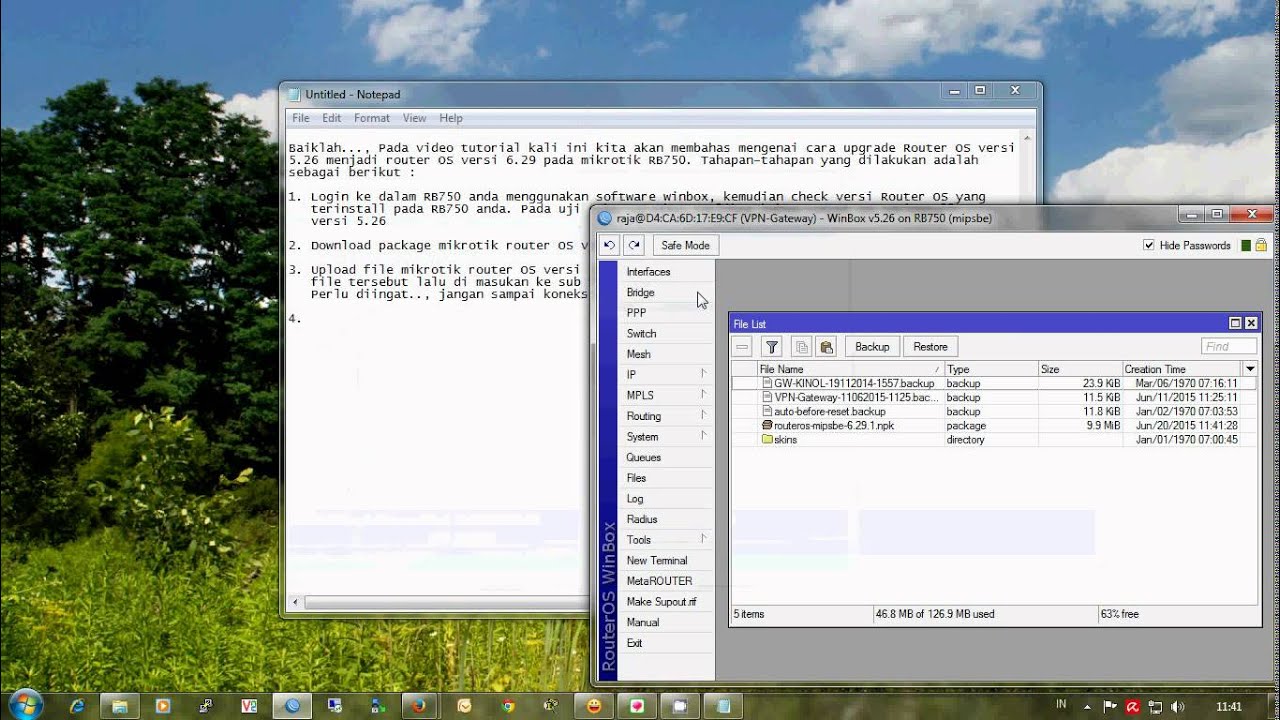Viewport: 1280px width, 720px height.
Task: Click the volume speaker tray icon
Action: tap(1177, 706)
